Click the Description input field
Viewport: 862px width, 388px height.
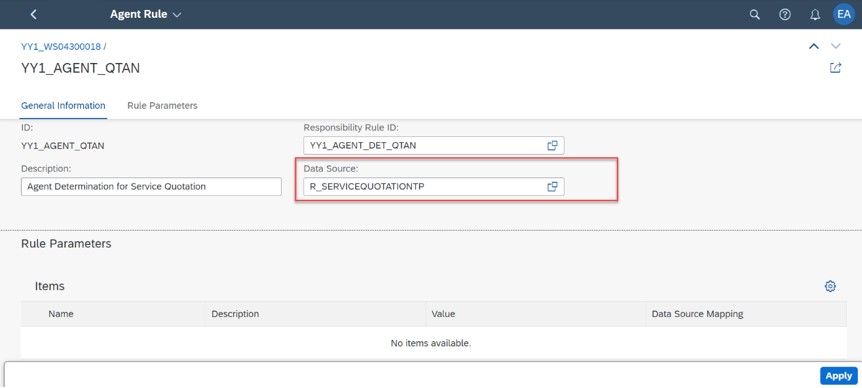click(x=151, y=186)
